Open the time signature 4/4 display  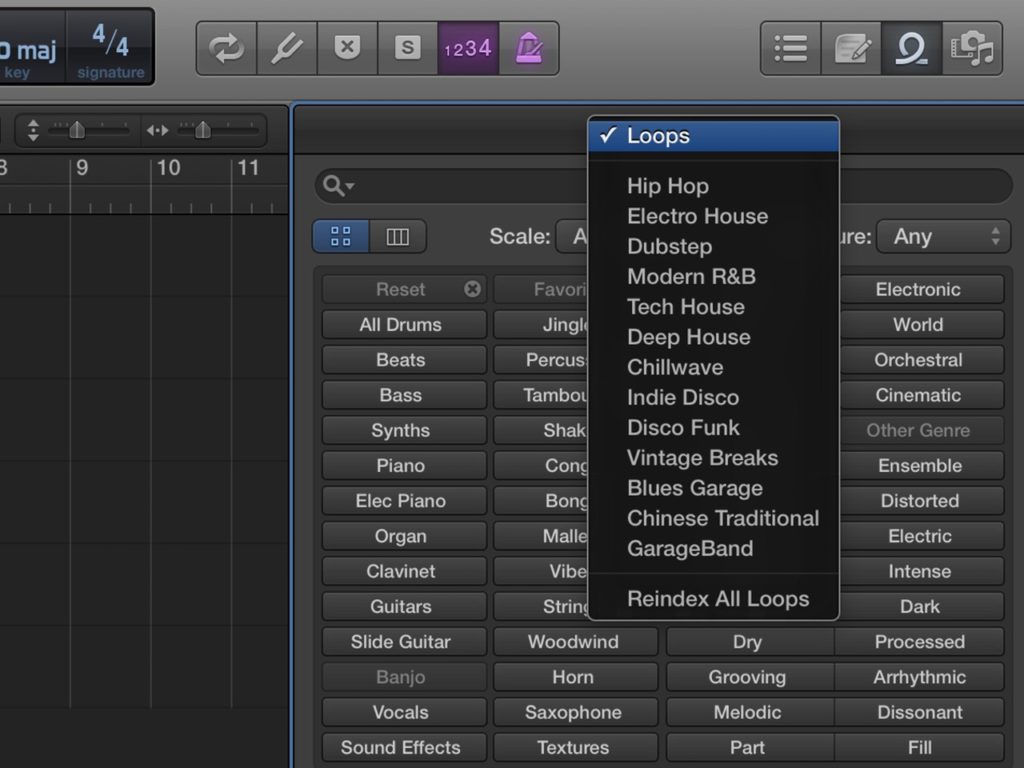[110, 47]
